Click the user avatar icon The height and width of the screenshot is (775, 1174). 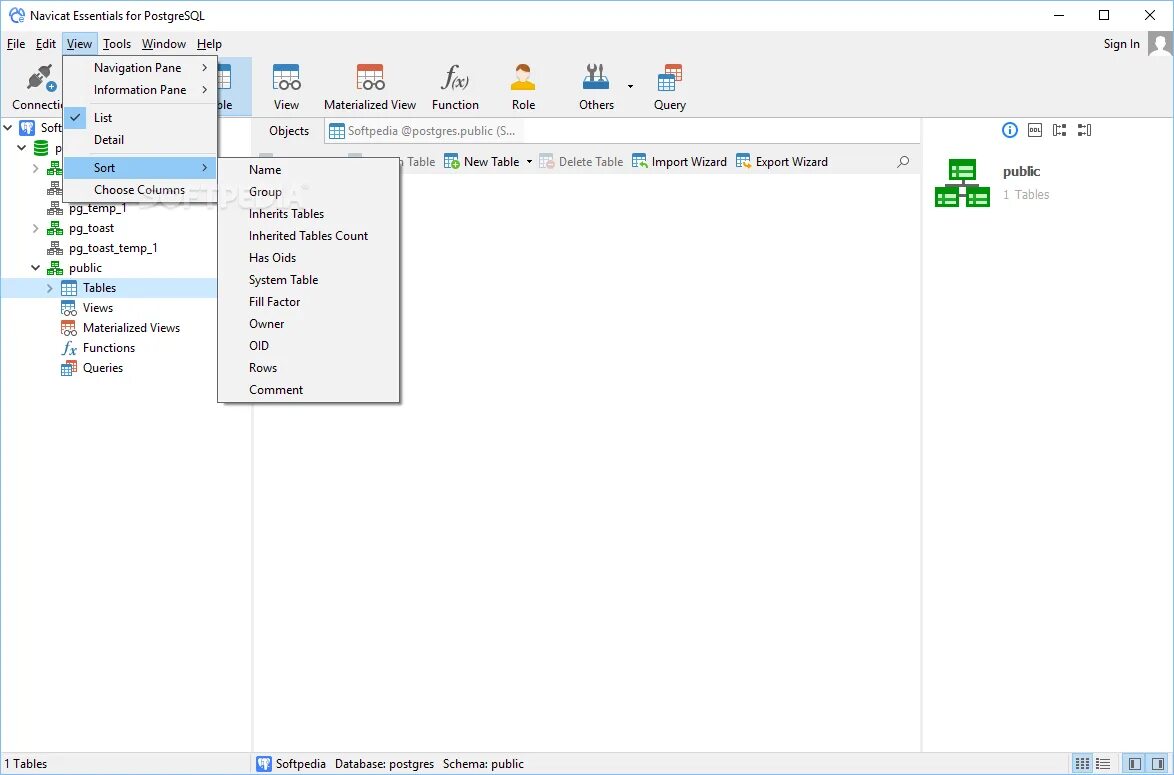click(1160, 43)
